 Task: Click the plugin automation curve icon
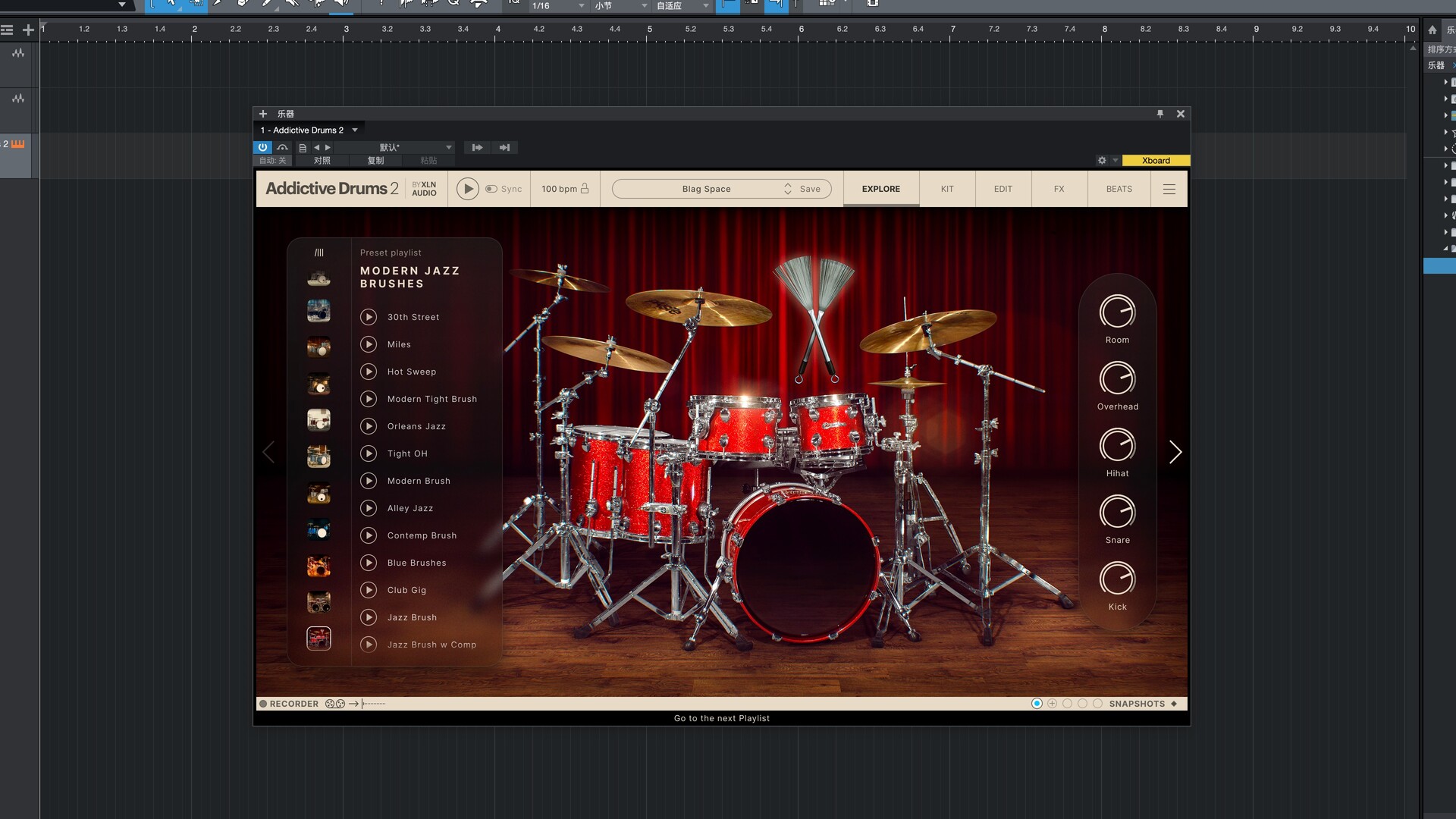tap(282, 147)
